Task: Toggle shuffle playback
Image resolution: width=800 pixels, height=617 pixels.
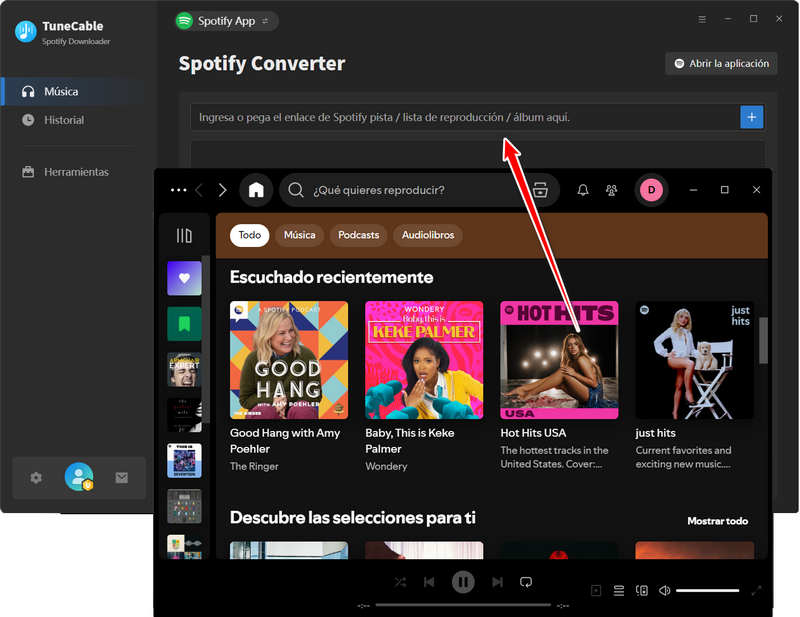Action: click(x=400, y=582)
